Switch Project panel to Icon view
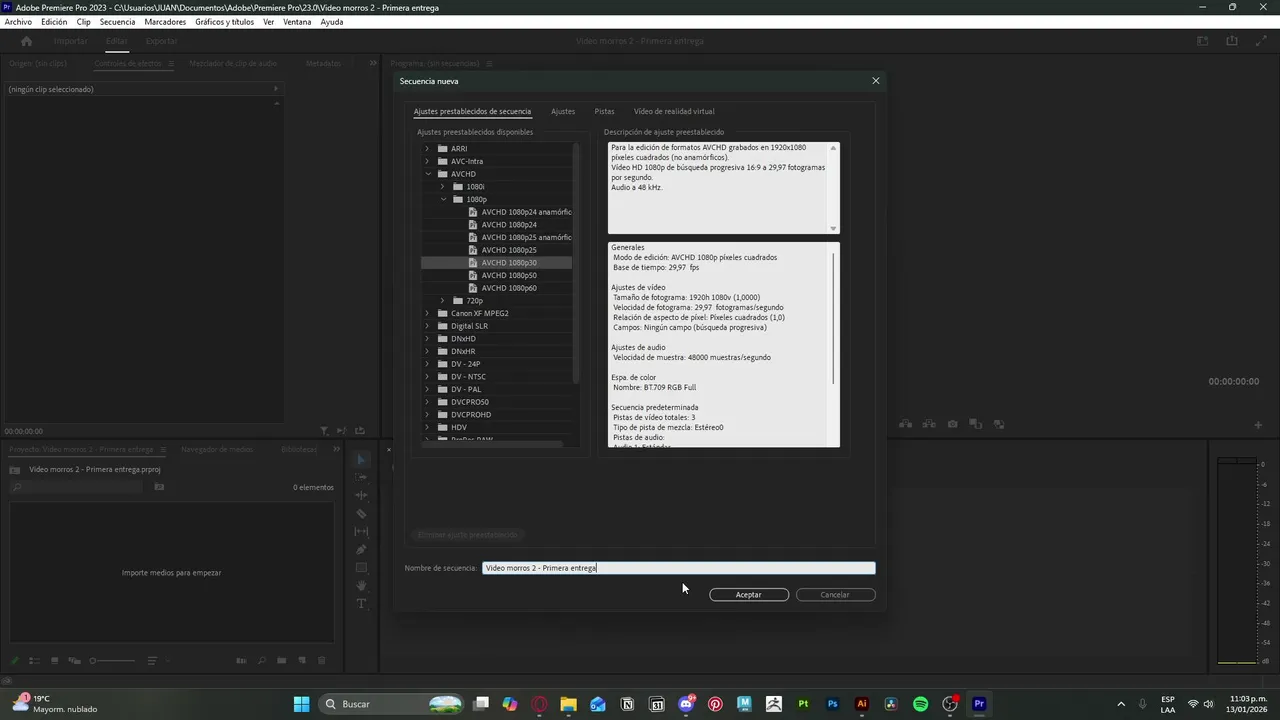 (x=54, y=660)
